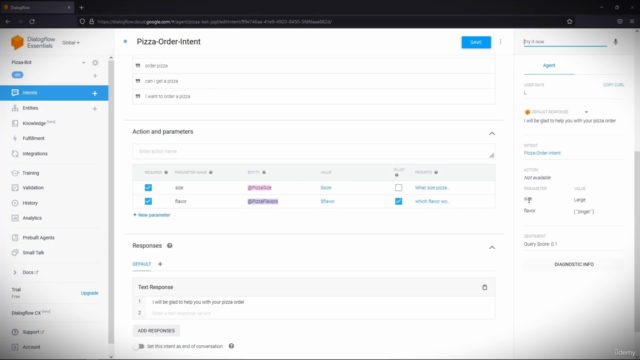The height and width of the screenshot is (360, 640).
Task: Bookmark this page with star icon
Action: pos(569,22)
